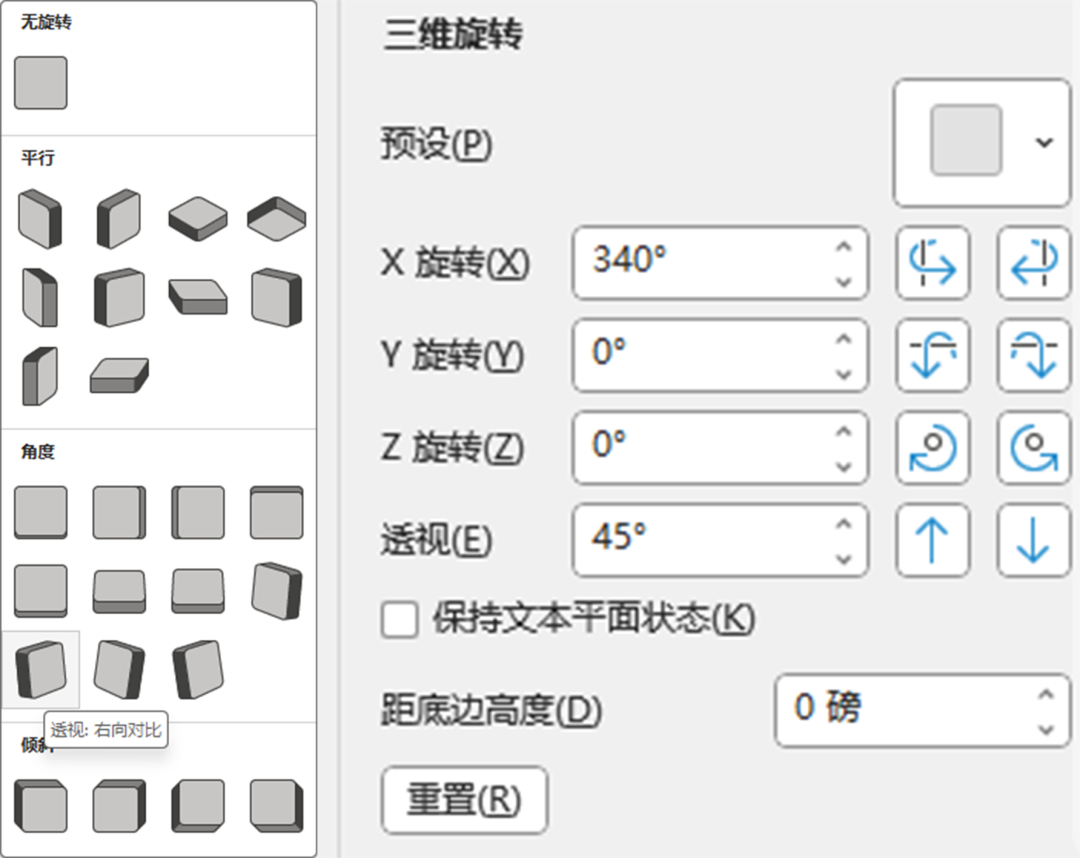The height and width of the screenshot is (858, 1080).
Task: Click the 重置(R) reset button
Action: (465, 799)
